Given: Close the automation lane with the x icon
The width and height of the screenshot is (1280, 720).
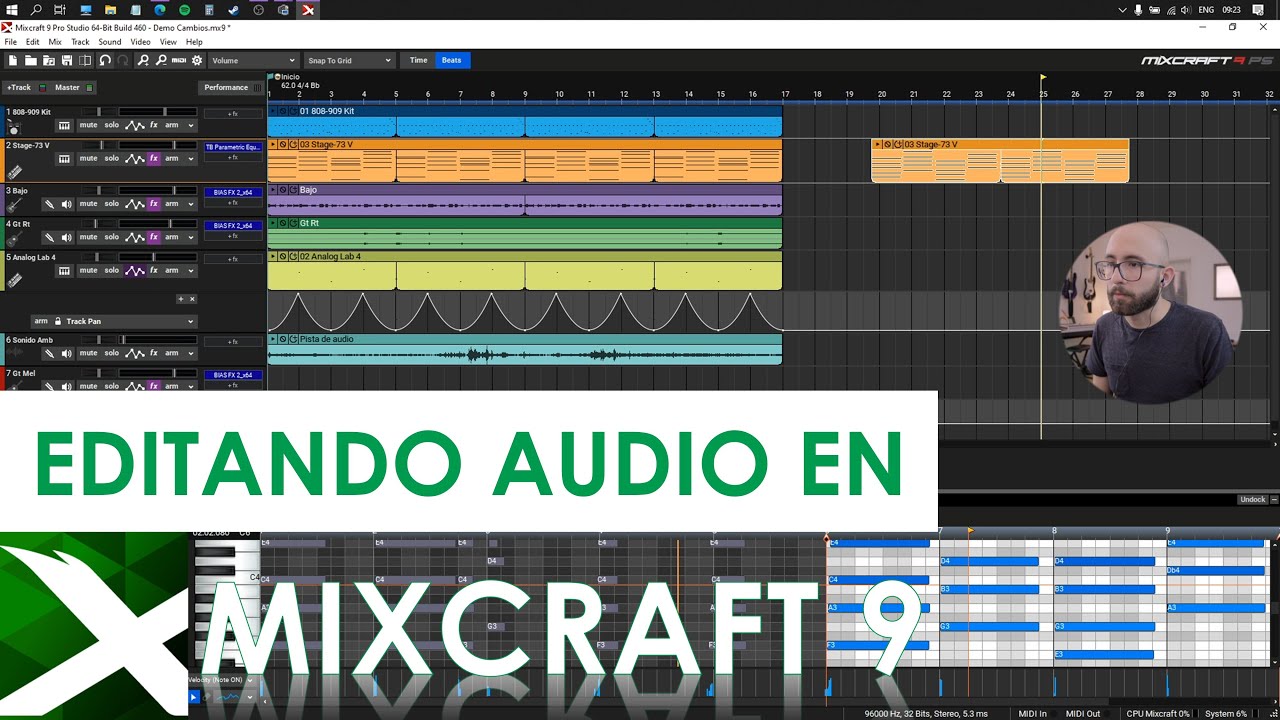Looking at the screenshot, I should (192, 299).
